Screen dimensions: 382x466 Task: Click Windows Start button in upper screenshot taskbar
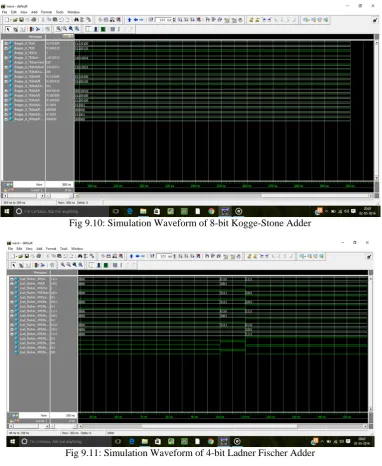[6, 211]
